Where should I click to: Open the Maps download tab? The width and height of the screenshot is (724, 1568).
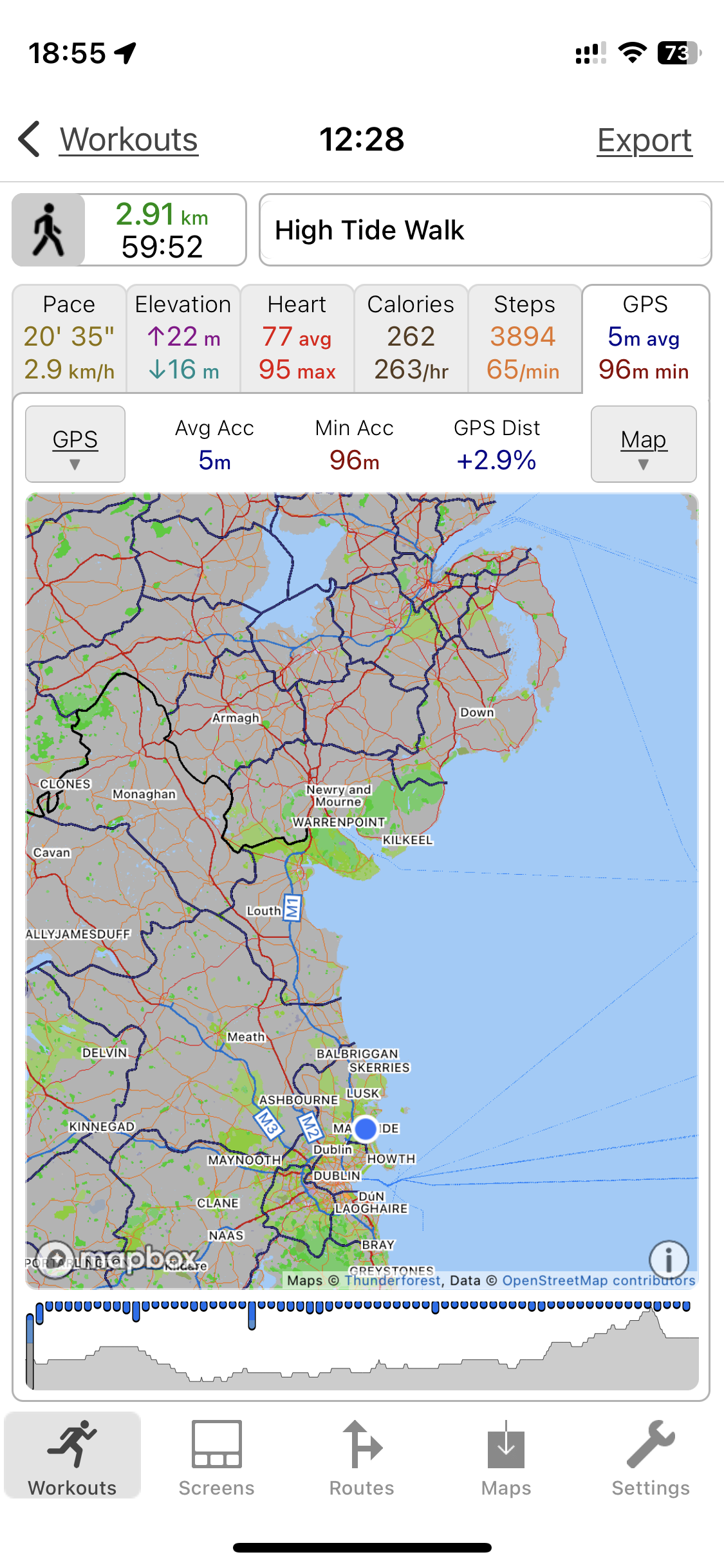tap(506, 1458)
